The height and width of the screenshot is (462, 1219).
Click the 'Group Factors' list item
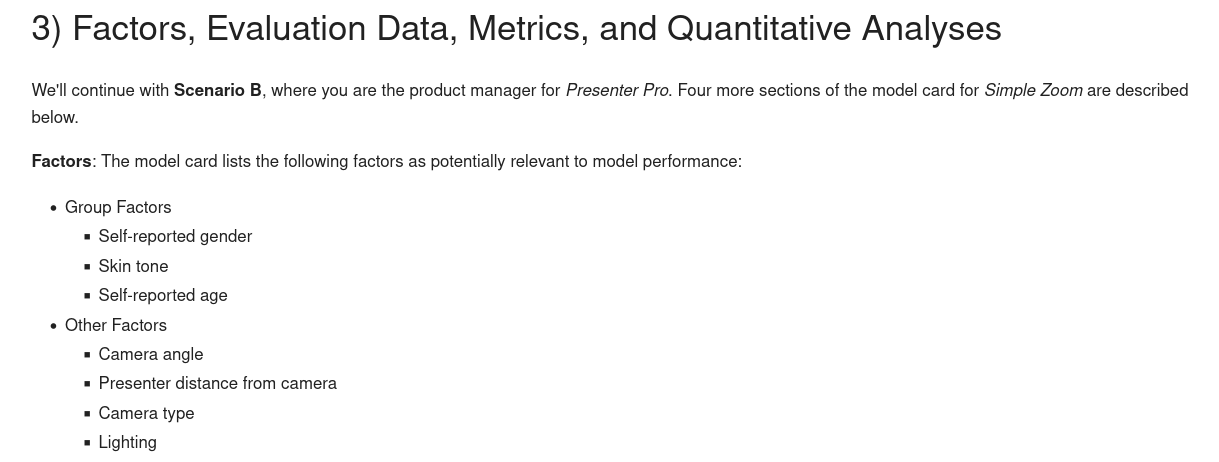[118, 207]
